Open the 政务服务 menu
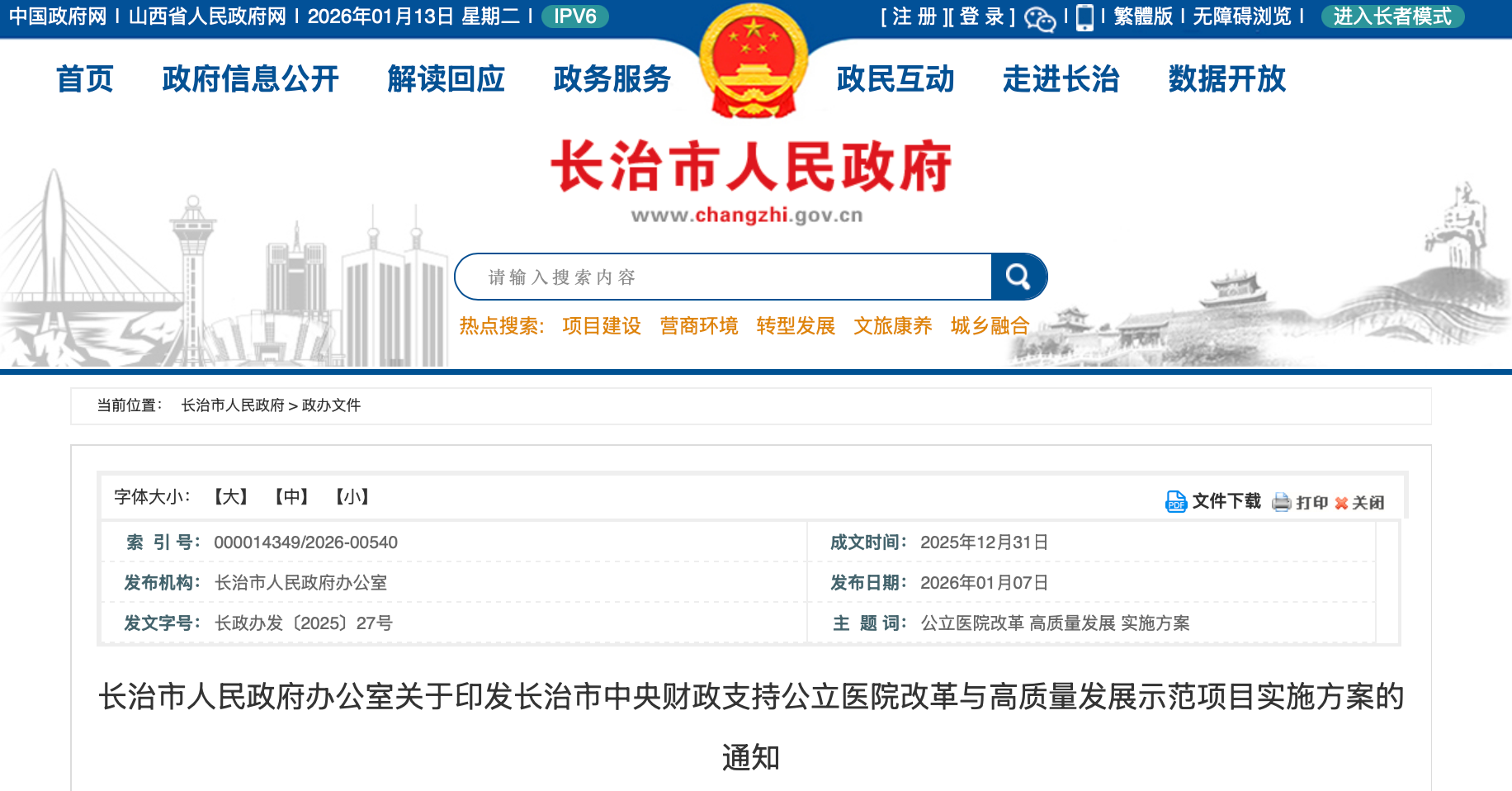 (612, 79)
